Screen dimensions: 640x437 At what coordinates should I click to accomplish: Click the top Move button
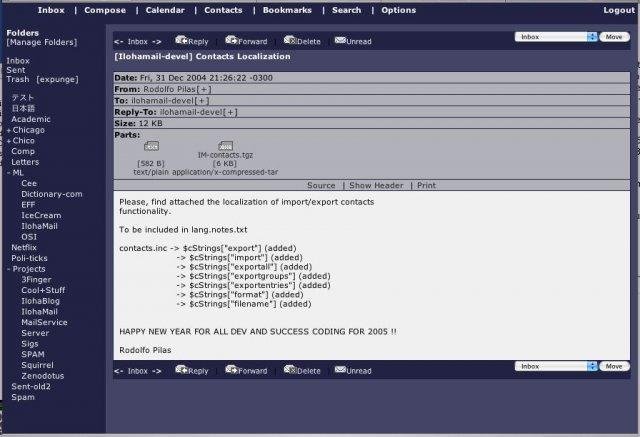pos(614,37)
